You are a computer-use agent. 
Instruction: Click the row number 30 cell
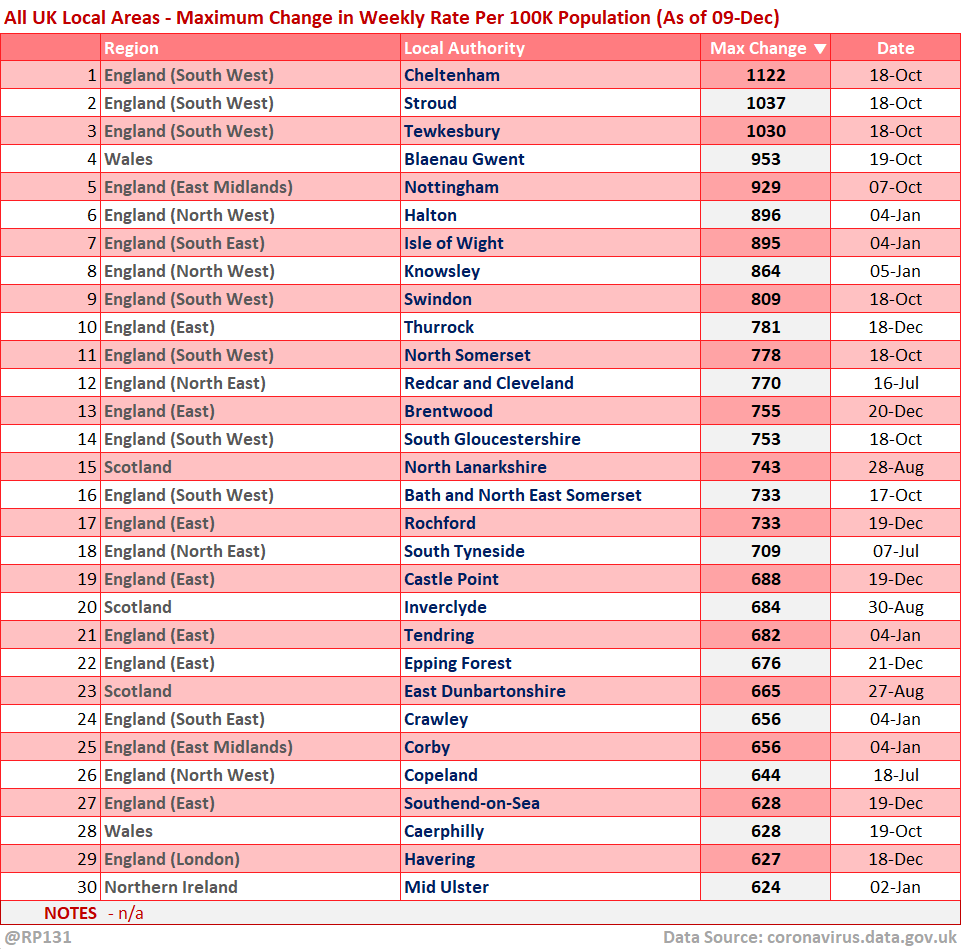[x=50, y=887]
